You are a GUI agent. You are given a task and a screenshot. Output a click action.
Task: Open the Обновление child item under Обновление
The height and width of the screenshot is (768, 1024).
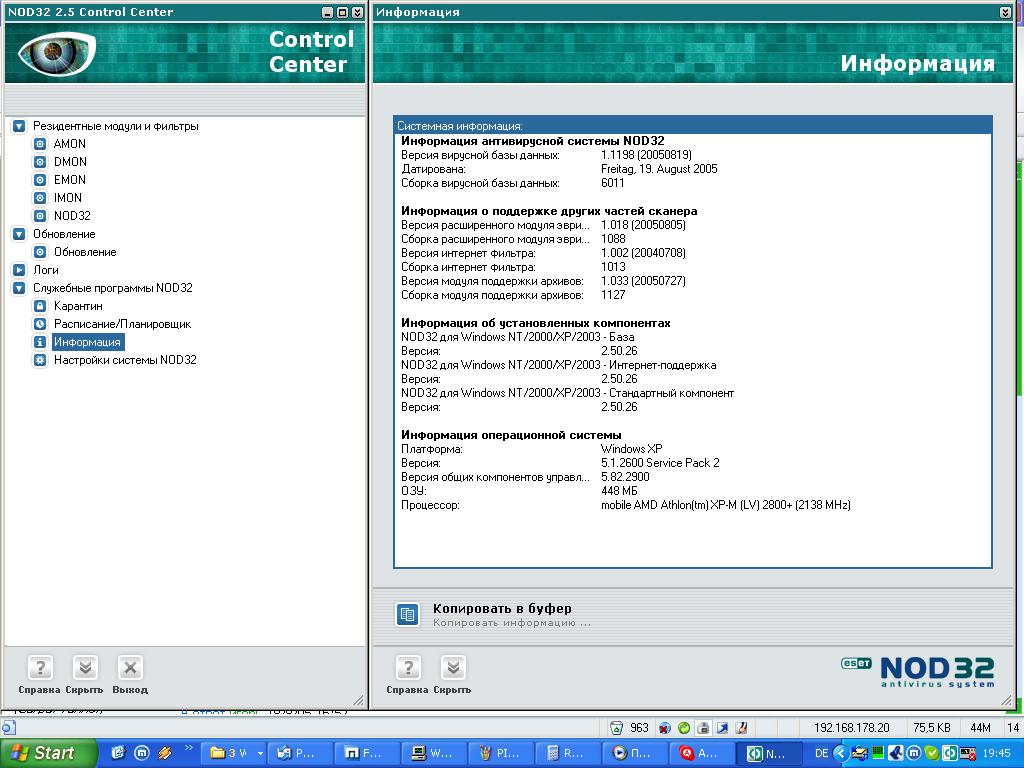[85, 252]
